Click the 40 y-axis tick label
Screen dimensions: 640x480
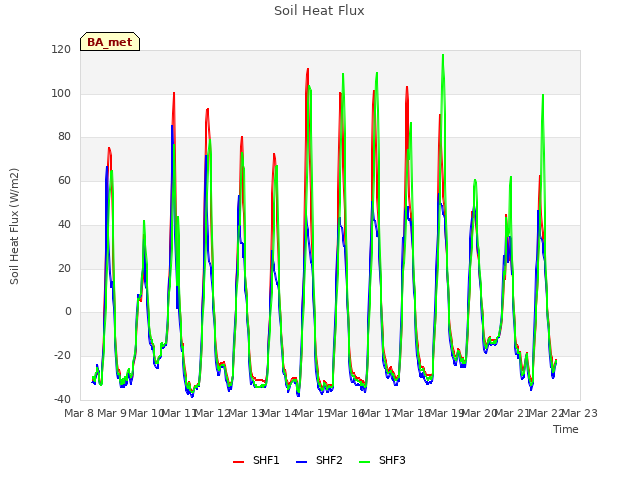pyautogui.click(x=64, y=224)
